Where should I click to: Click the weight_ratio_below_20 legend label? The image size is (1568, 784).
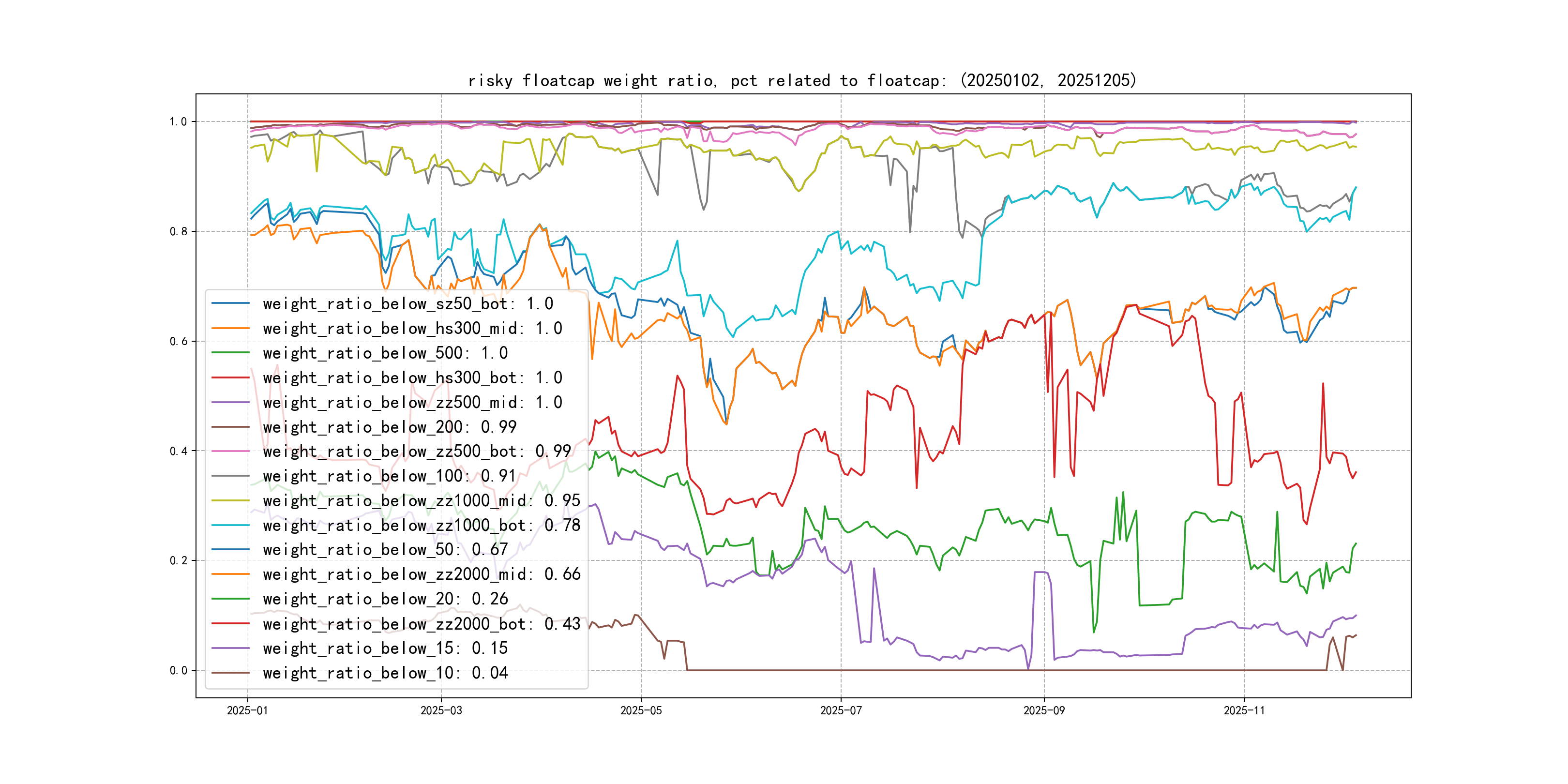[385, 599]
